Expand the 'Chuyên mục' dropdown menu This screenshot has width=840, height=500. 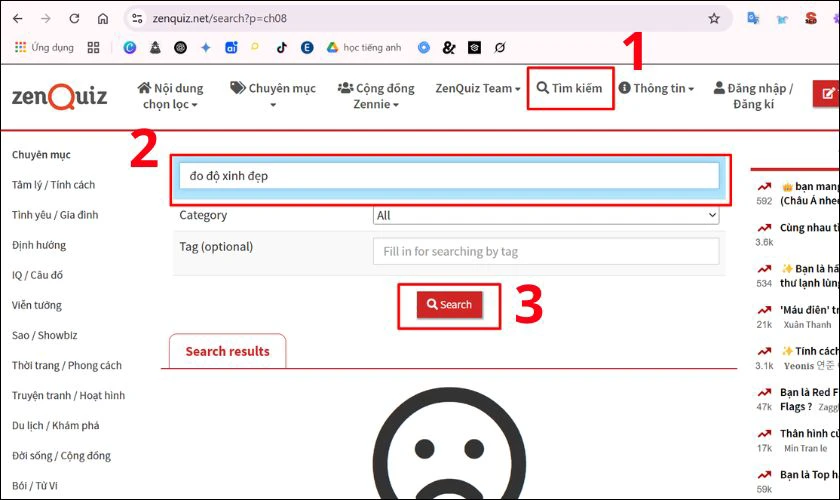pyautogui.click(x=273, y=95)
